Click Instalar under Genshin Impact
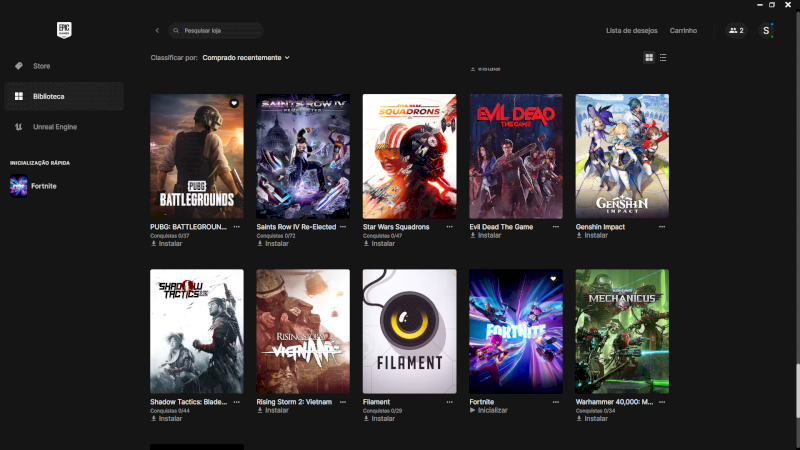The height and width of the screenshot is (450, 800). pyautogui.click(x=596, y=236)
